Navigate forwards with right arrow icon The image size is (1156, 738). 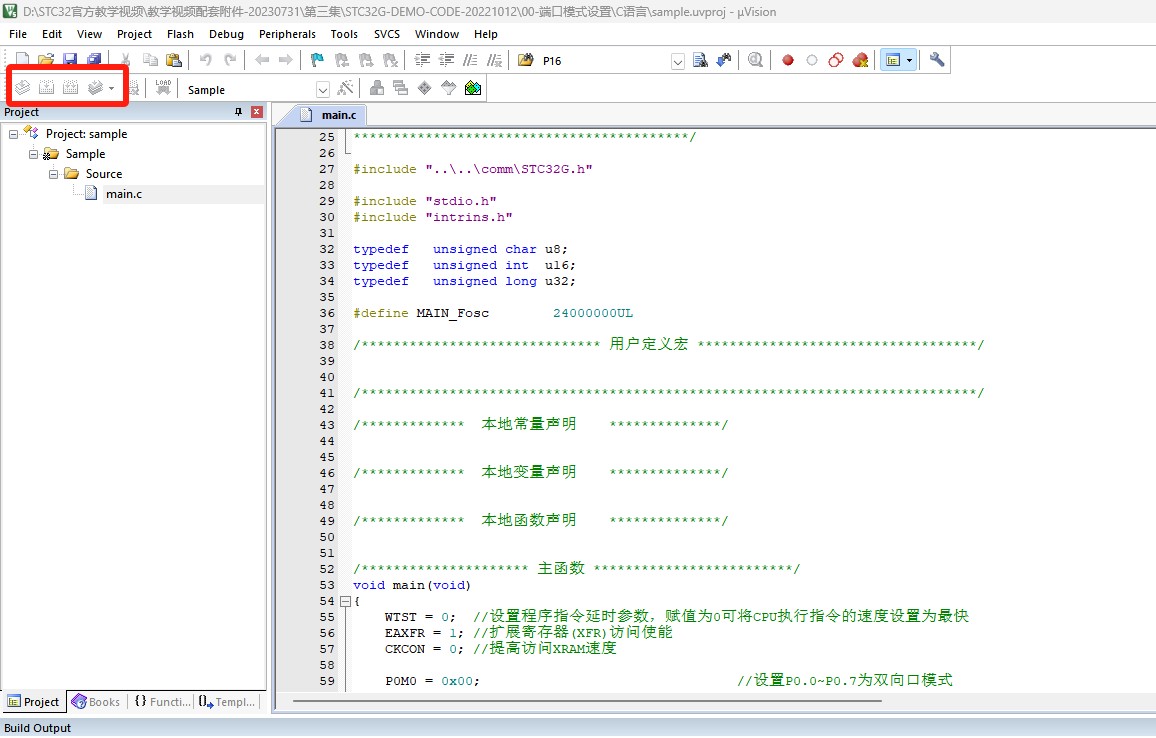point(285,60)
